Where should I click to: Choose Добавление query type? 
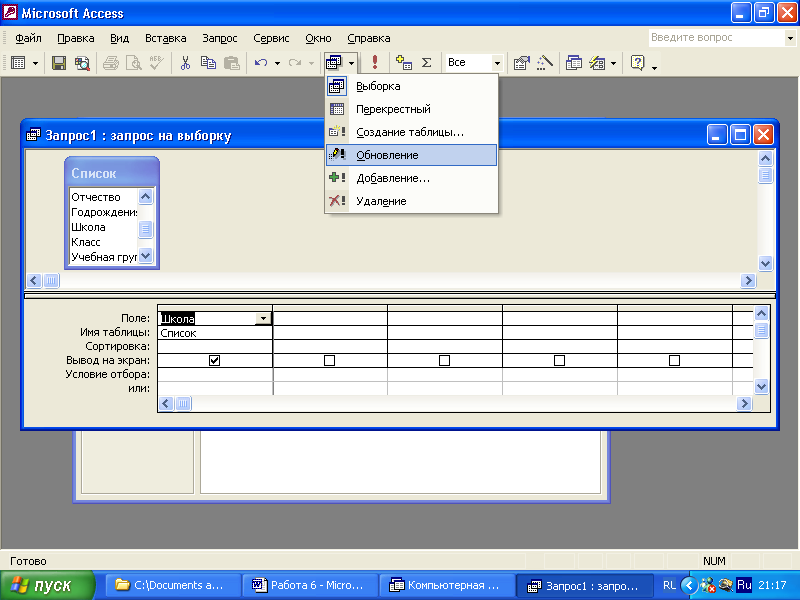tap(411, 178)
